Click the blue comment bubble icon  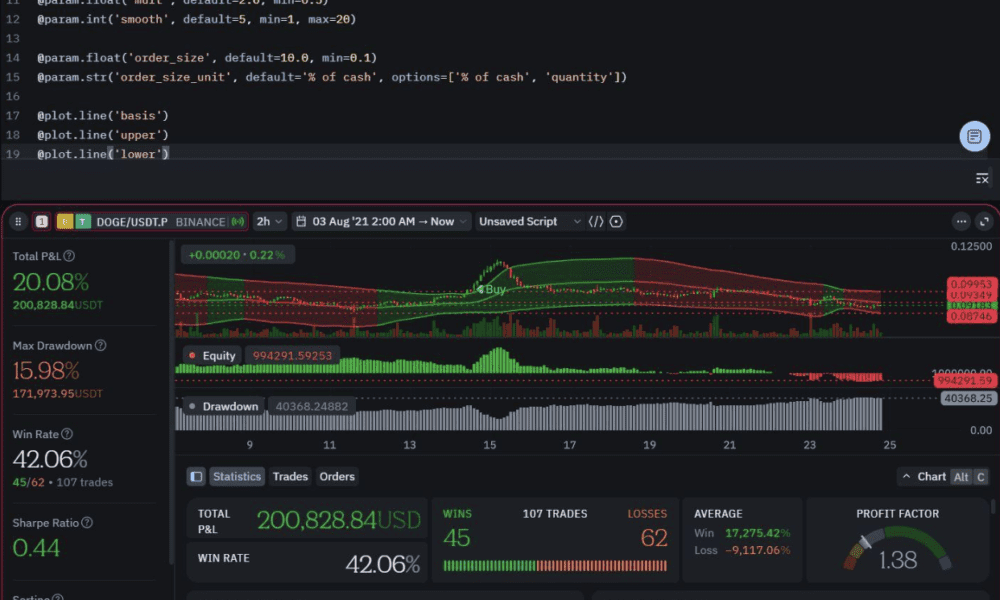pos(974,135)
